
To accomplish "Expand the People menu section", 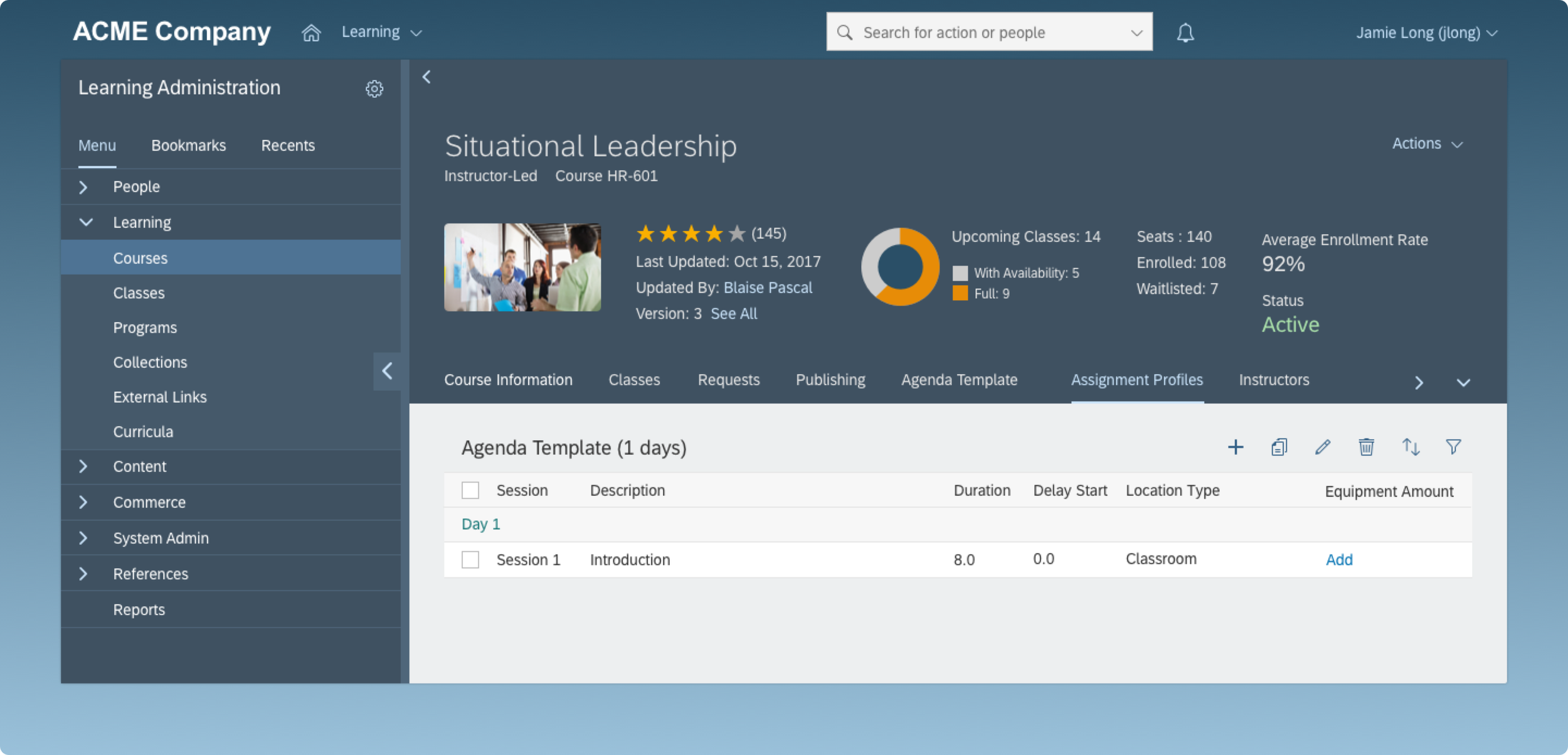I will [x=83, y=187].
